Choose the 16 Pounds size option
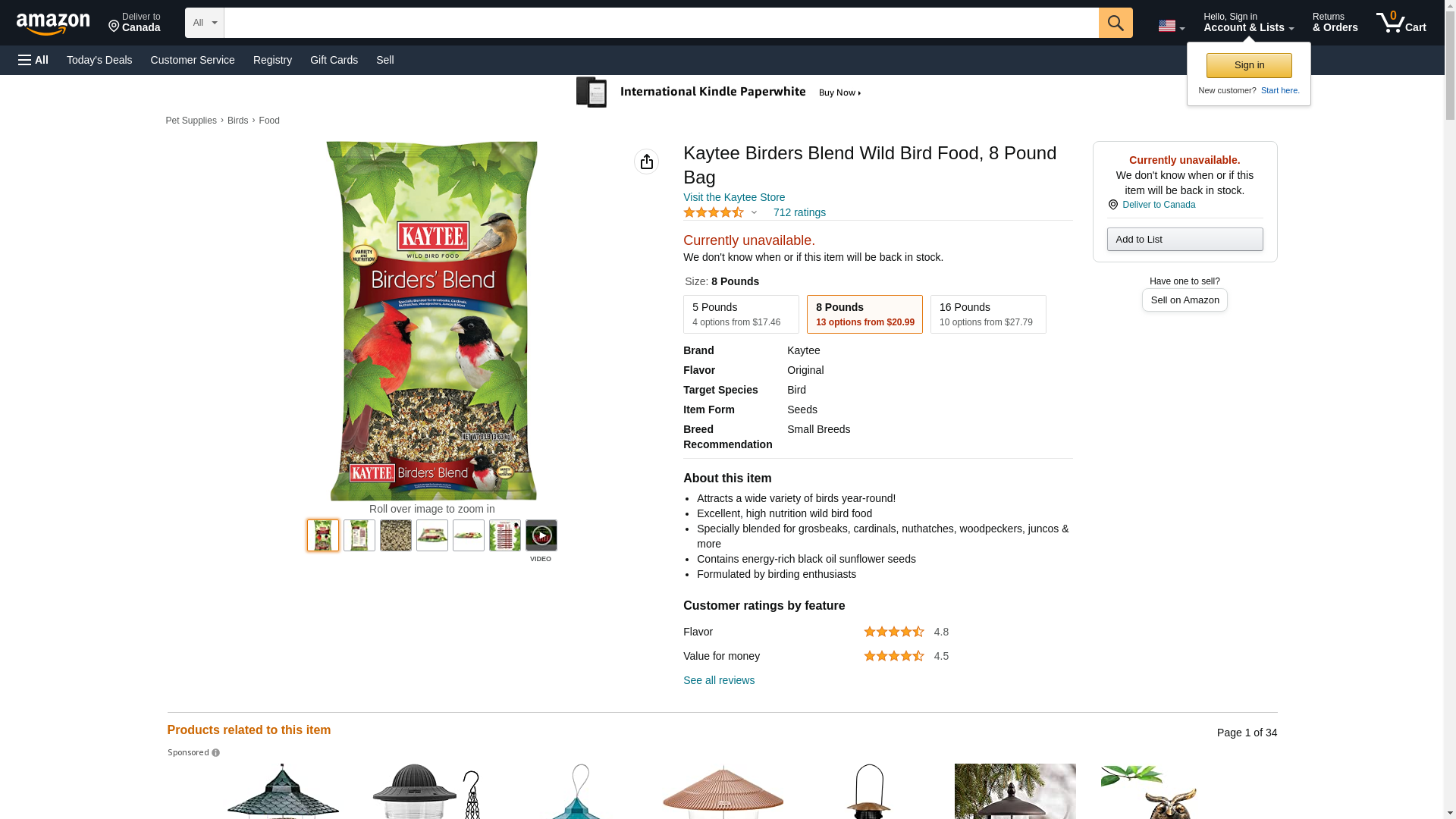1456x819 pixels. pyautogui.click(x=987, y=314)
